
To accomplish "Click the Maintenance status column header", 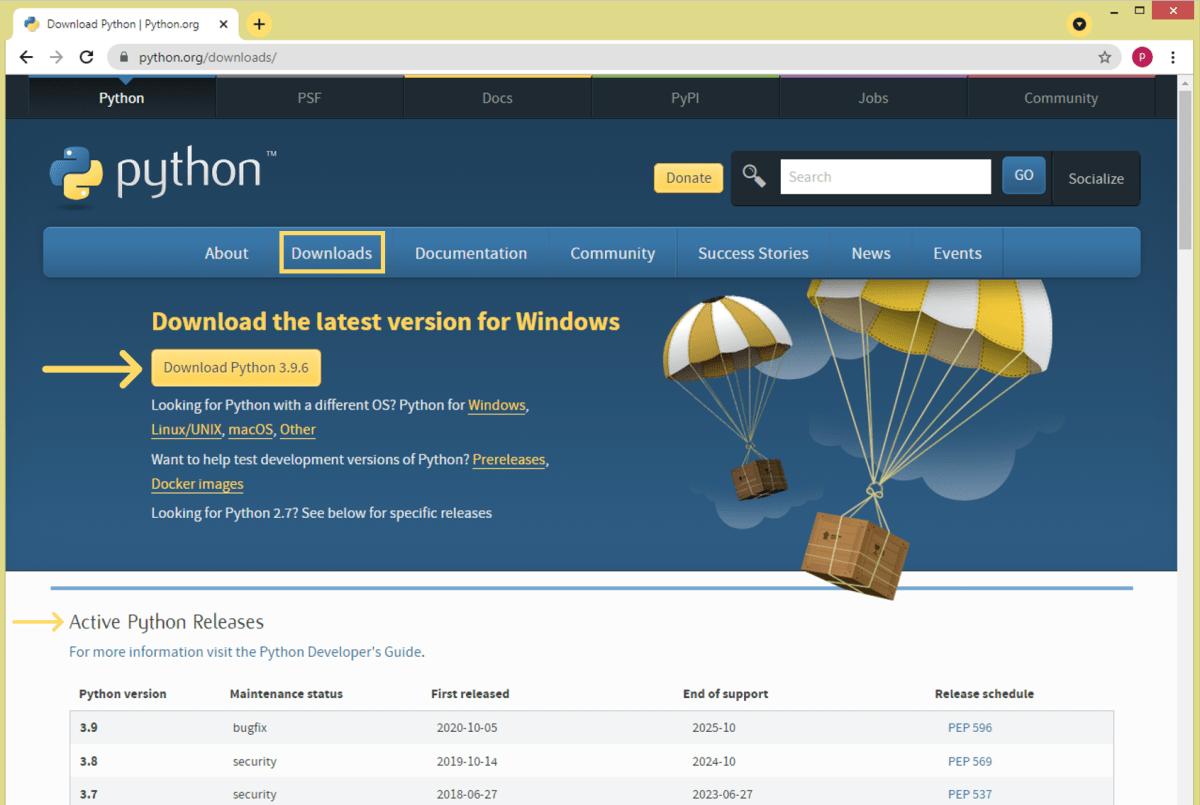I will coord(286,694).
